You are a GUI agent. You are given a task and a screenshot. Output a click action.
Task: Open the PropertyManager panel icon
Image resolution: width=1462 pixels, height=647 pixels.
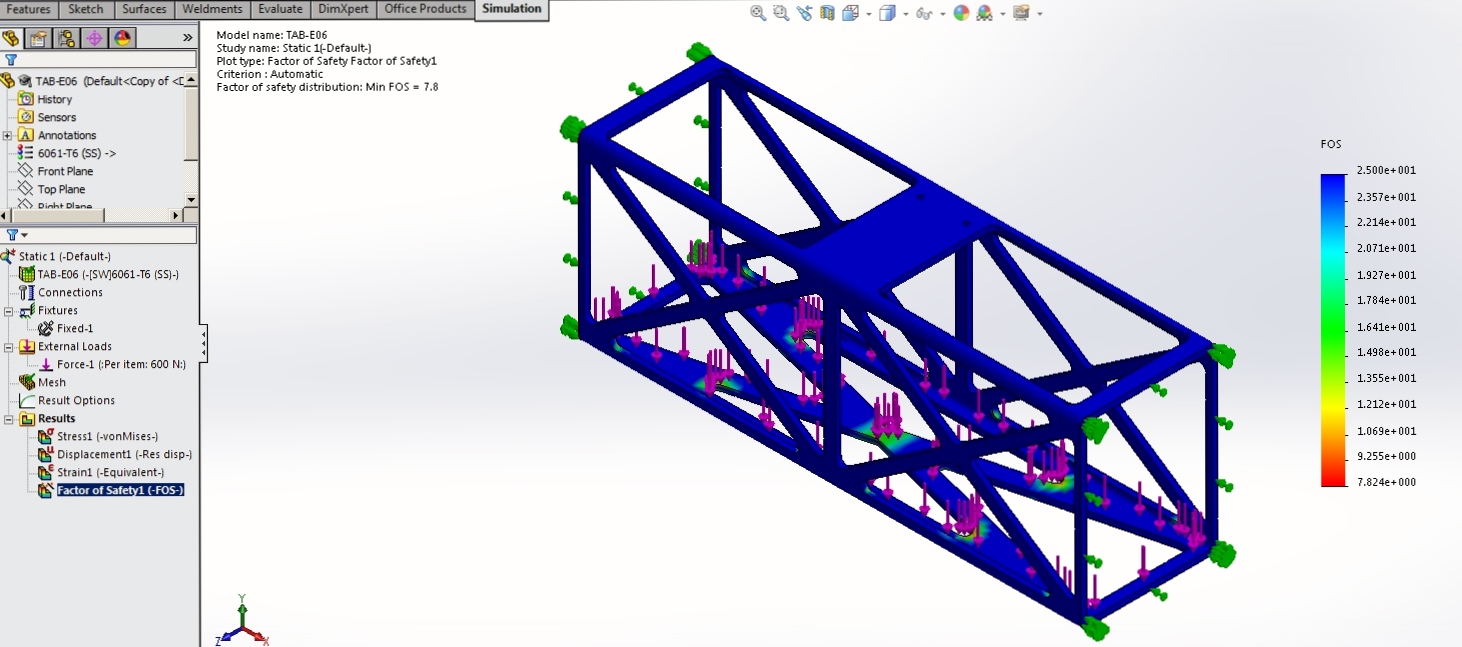pos(39,37)
